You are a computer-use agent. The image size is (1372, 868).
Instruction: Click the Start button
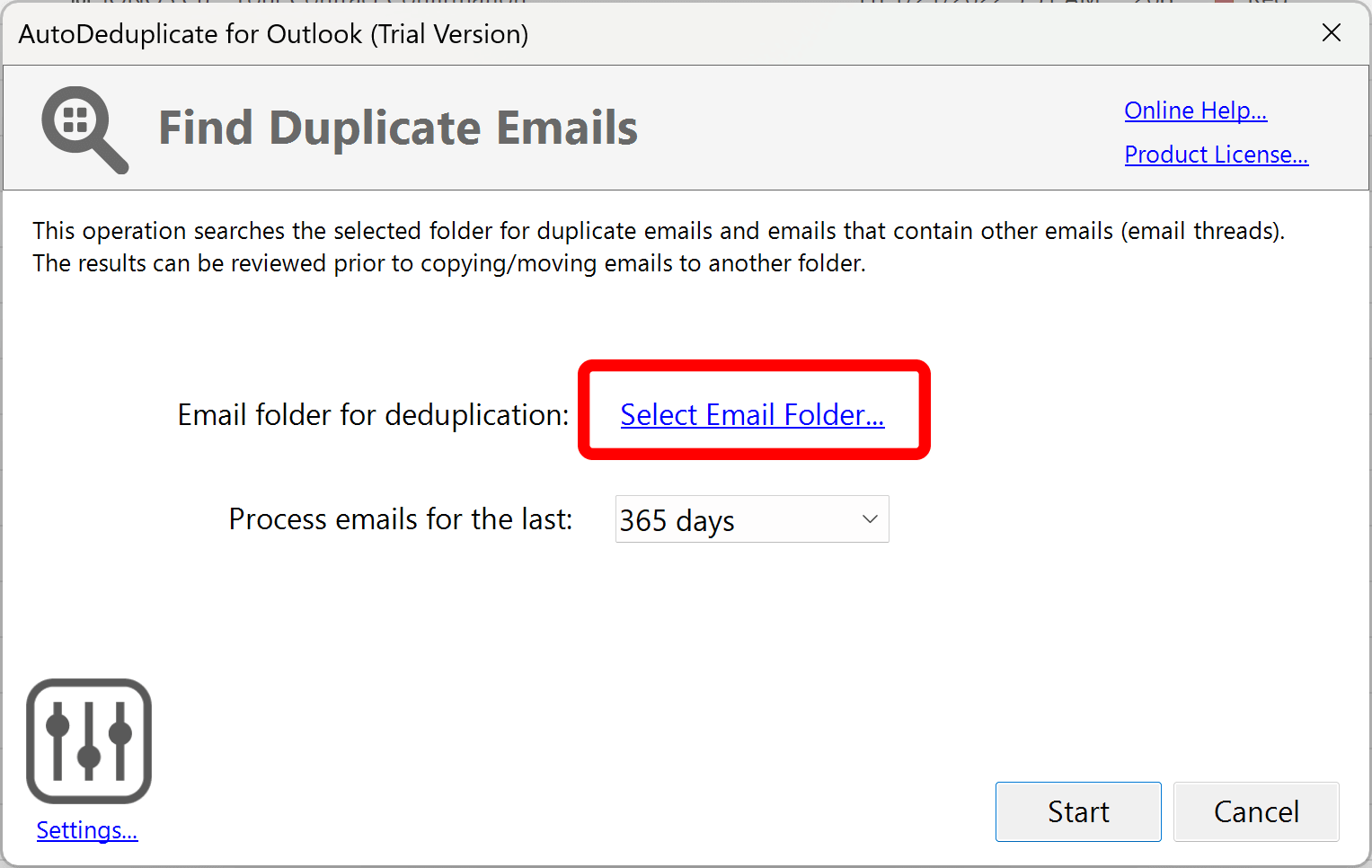[x=1078, y=811]
